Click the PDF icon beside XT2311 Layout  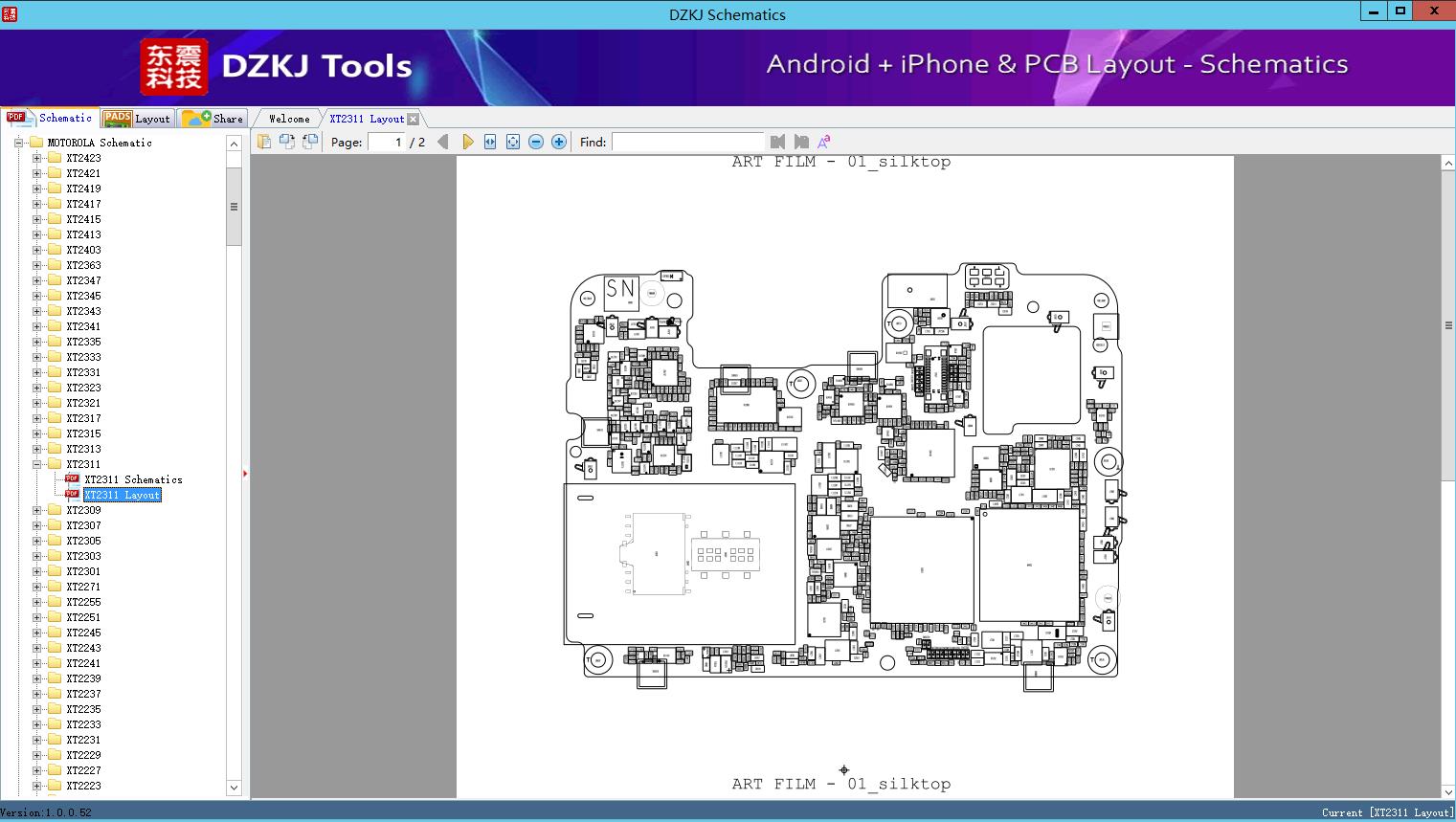pyautogui.click(x=72, y=495)
